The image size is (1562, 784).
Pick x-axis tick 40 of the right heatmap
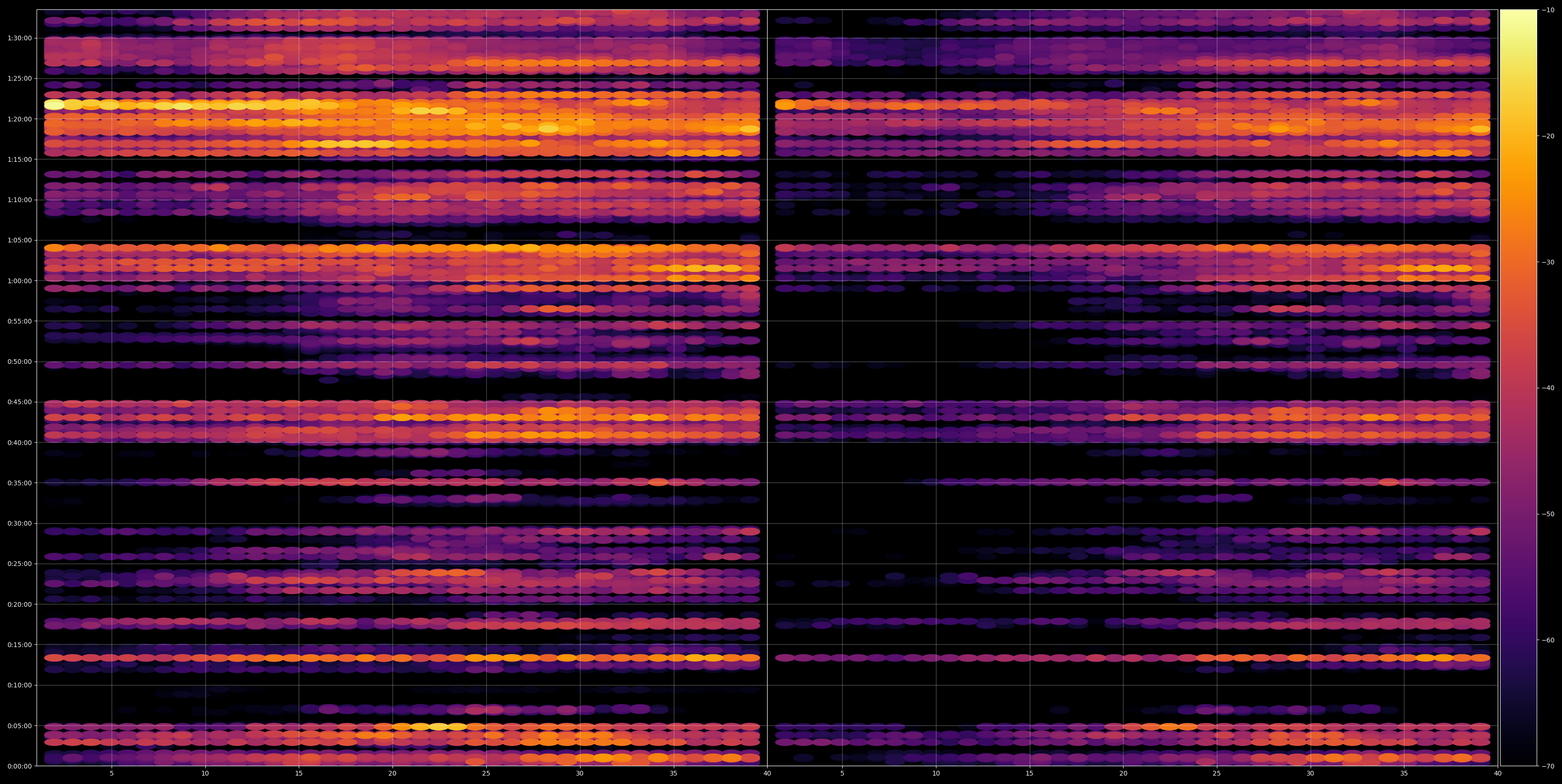pos(1498,774)
